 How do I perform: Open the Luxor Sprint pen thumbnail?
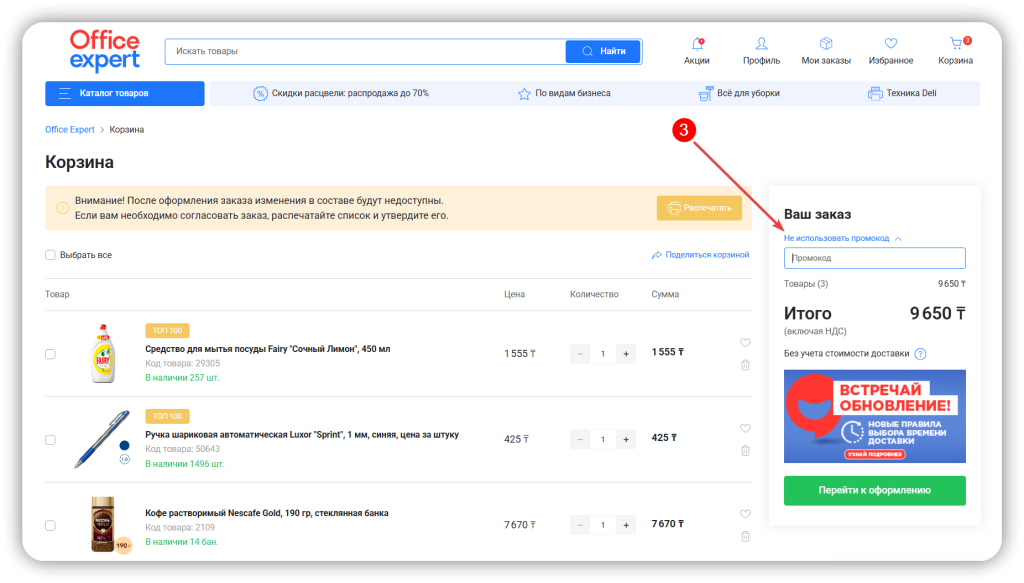point(102,439)
